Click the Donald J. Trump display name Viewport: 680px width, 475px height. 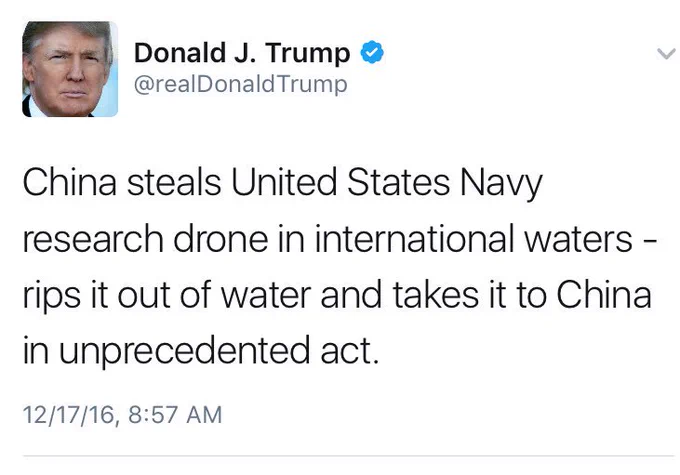[x=242, y=53]
